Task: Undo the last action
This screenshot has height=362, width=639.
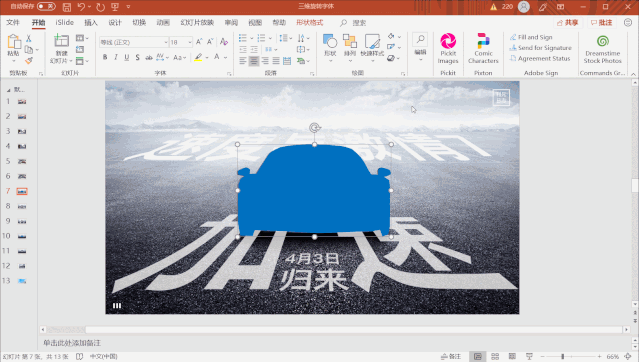Action: tap(81, 7)
